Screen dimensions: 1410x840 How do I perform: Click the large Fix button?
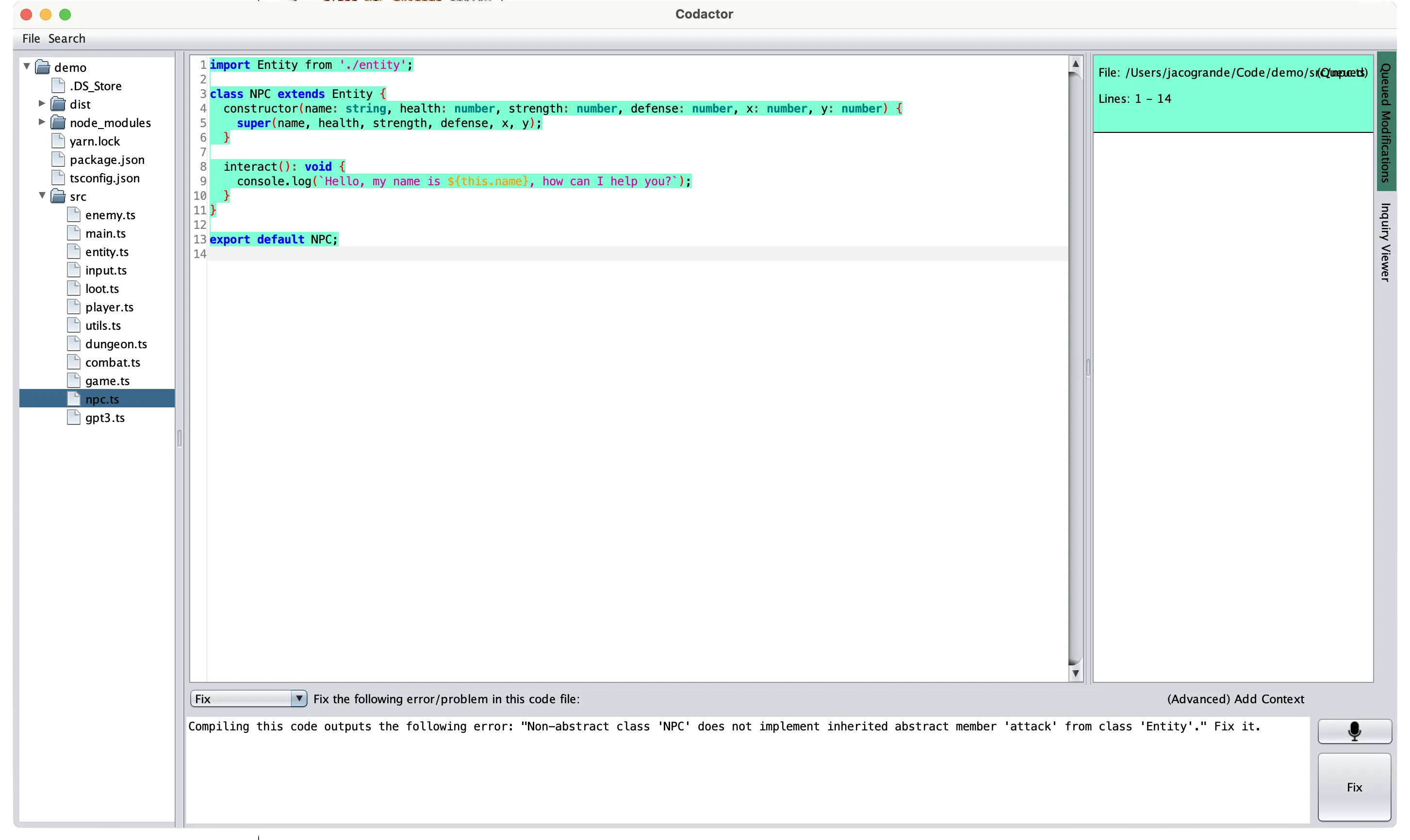click(1354, 787)
